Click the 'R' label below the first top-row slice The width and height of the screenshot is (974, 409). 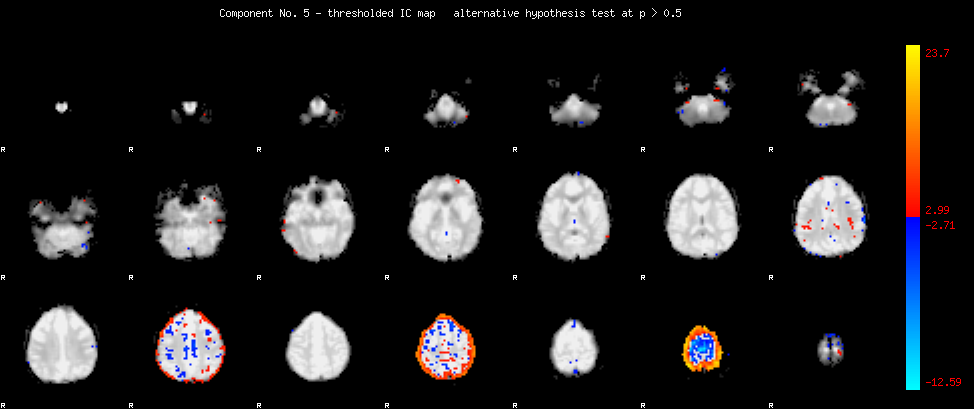4,149
